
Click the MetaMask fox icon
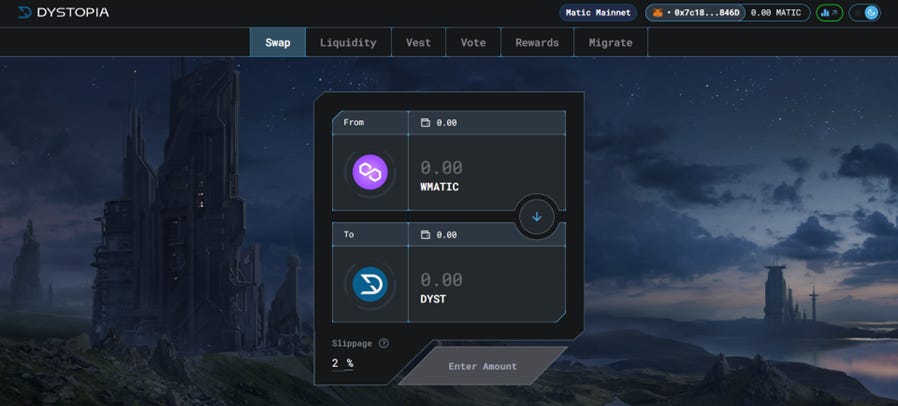point(657,13)
